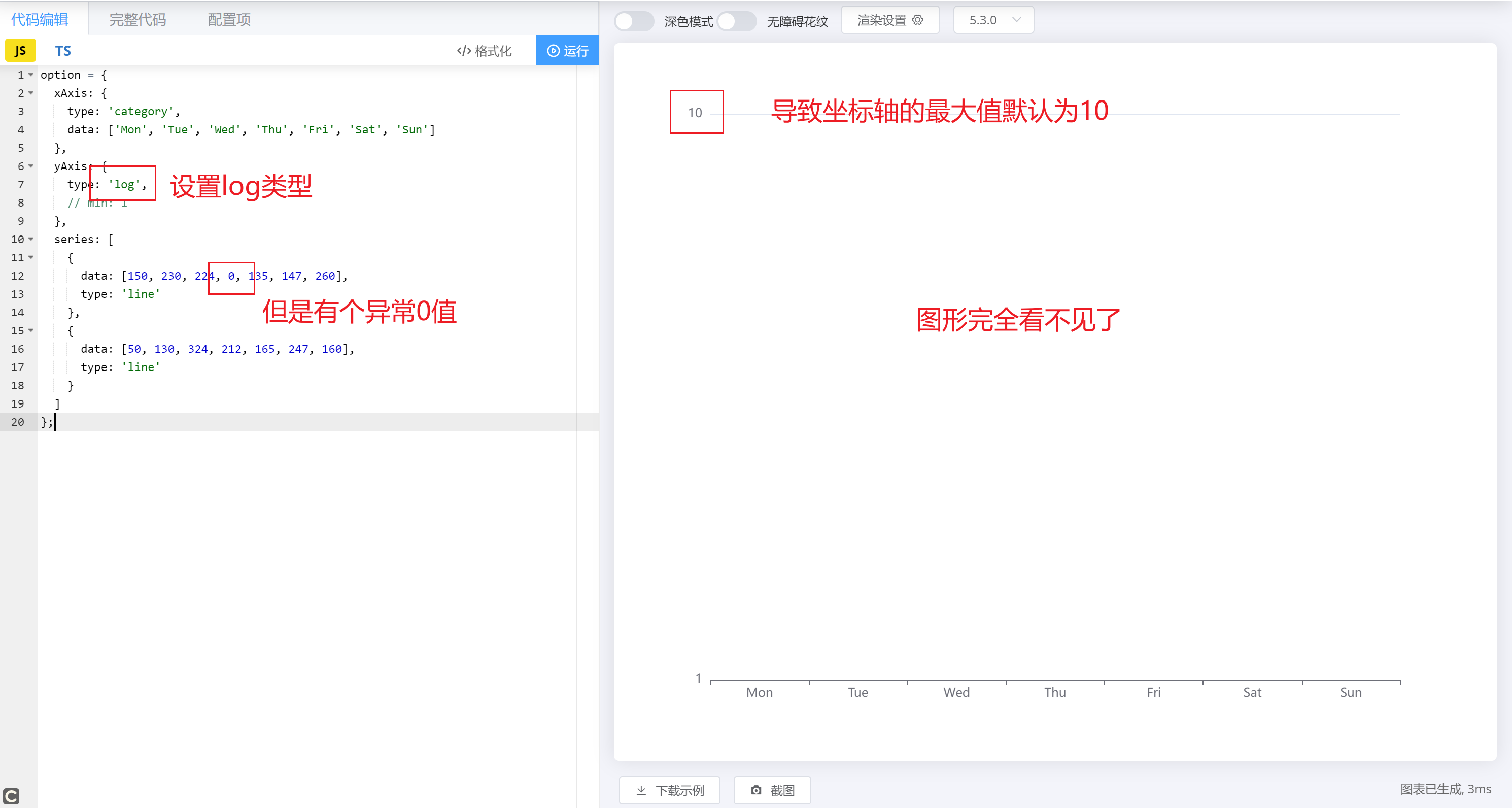The image size is (1512, 808).
Task: Collapse the series fold at line 10
Action: [31, 239]
